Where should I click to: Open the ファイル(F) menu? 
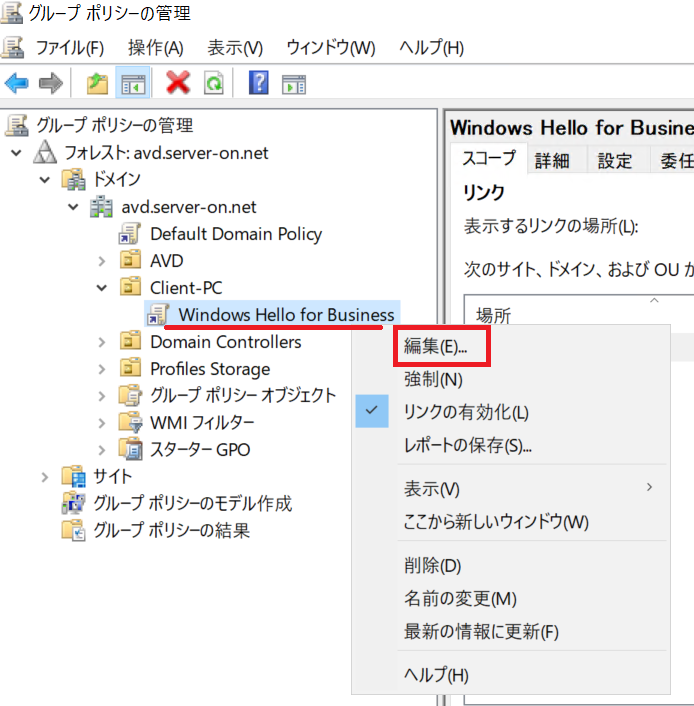[x=69, y=48]
